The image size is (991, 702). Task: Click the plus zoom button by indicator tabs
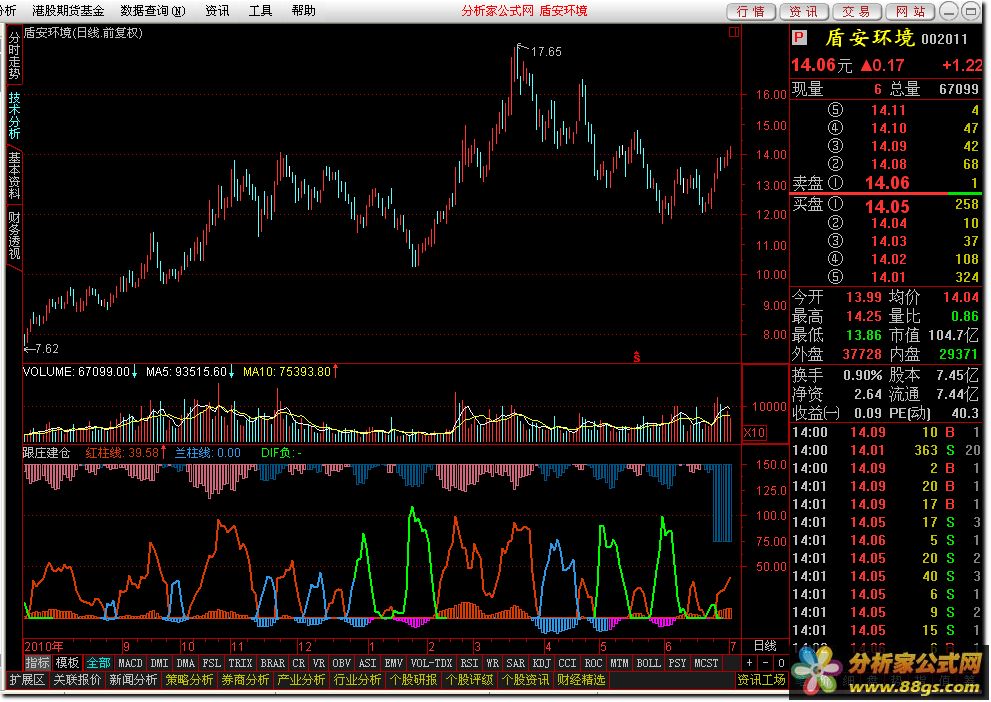click(750, 663)
